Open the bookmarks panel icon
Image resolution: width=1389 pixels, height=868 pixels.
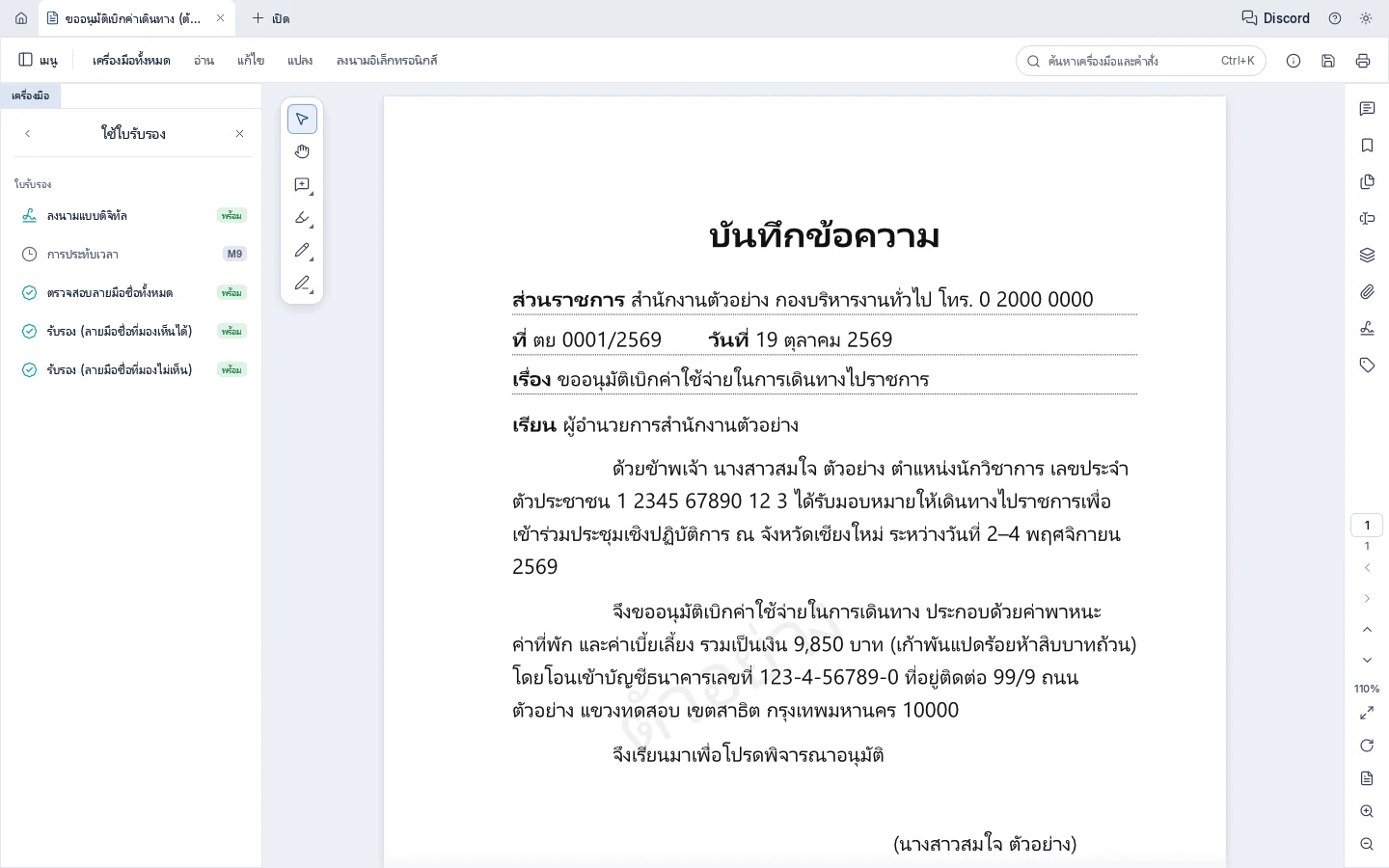click(x=1367, y=146)
